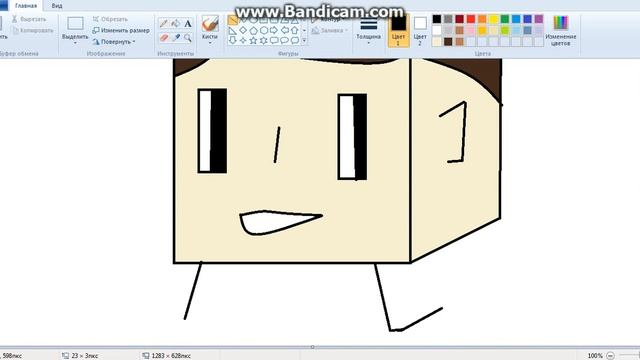Pick the dark brown custom color swatch
This screenshot has height=360, width=640.
pyautogui.click(x=448, y=41)
